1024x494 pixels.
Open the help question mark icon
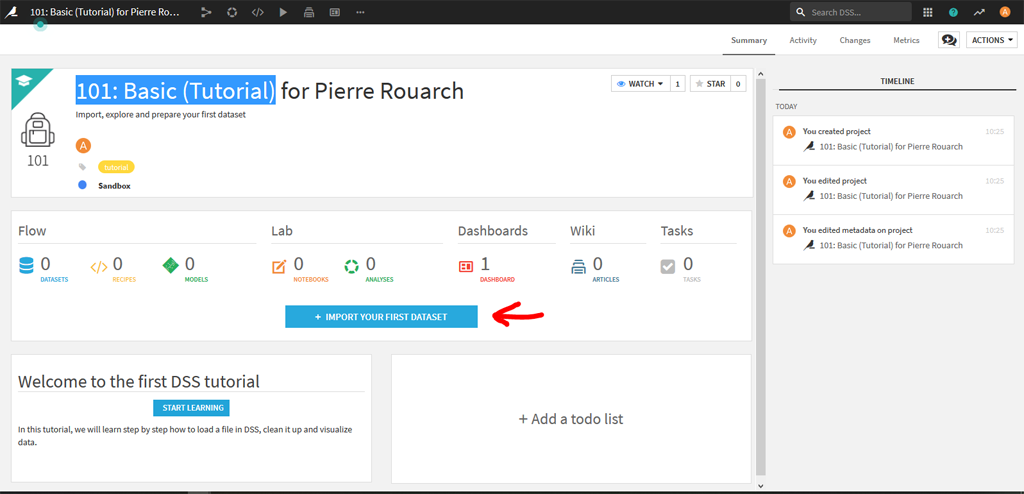point(953,12)
